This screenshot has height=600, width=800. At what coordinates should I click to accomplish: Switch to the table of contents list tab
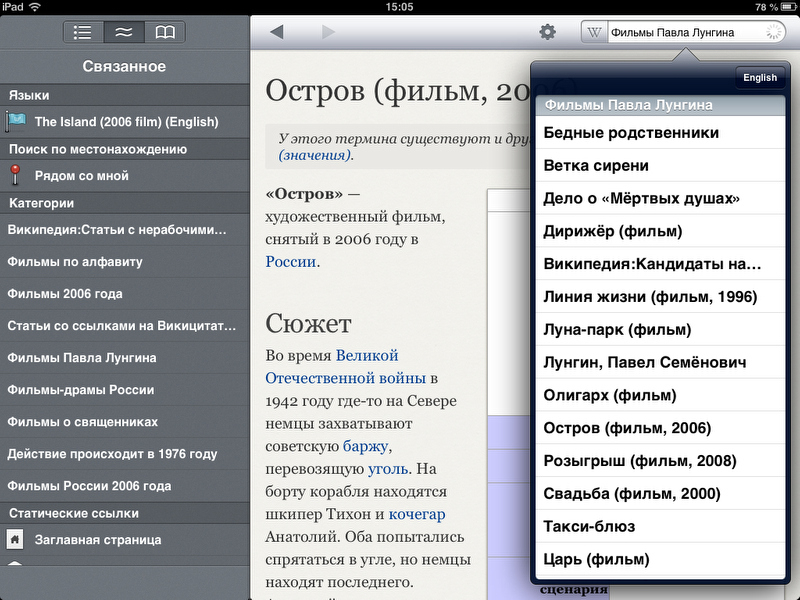[x=84, y=32]
